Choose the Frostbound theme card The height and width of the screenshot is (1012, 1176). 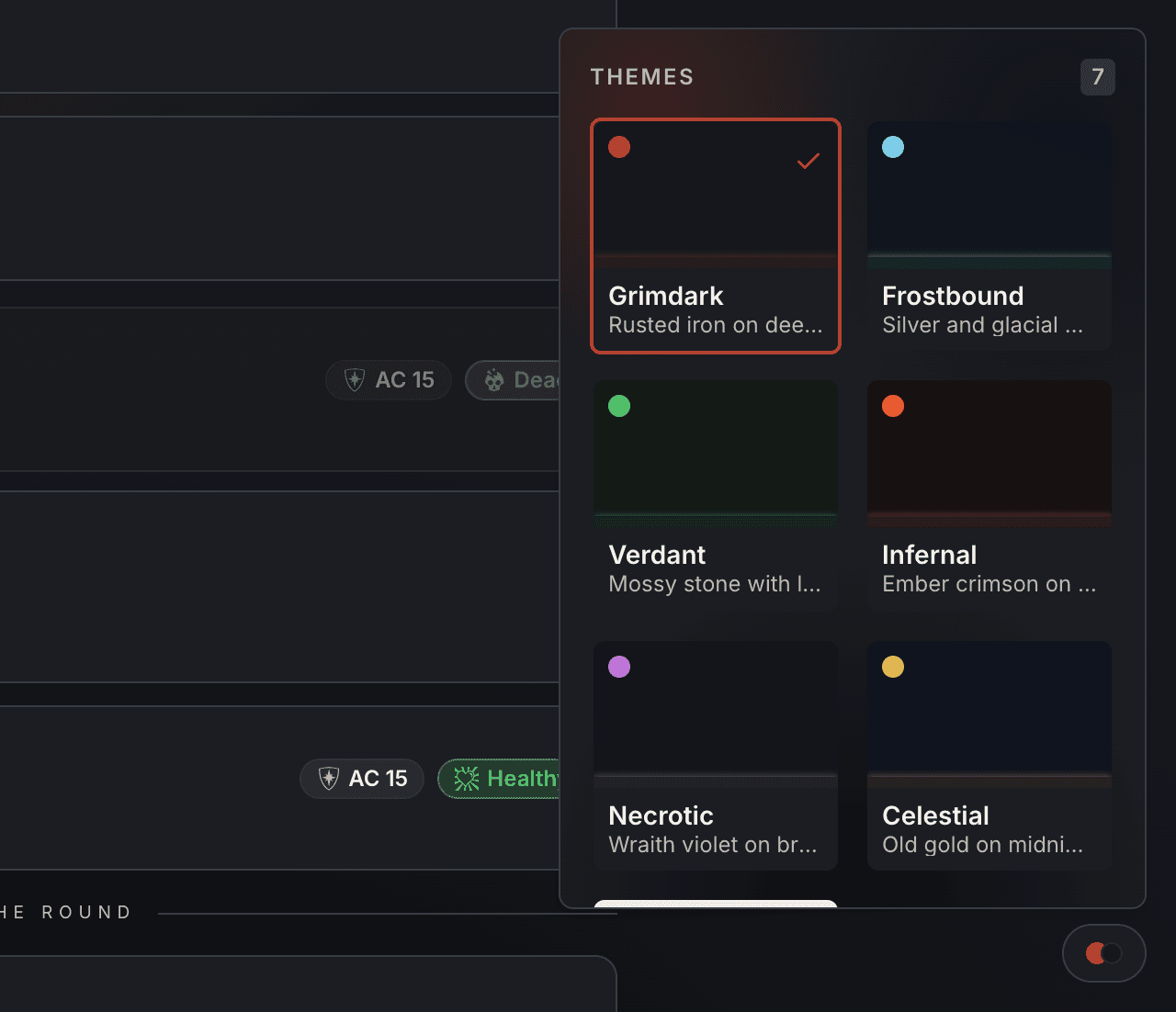pyautogui.click(x=989, y=236)
